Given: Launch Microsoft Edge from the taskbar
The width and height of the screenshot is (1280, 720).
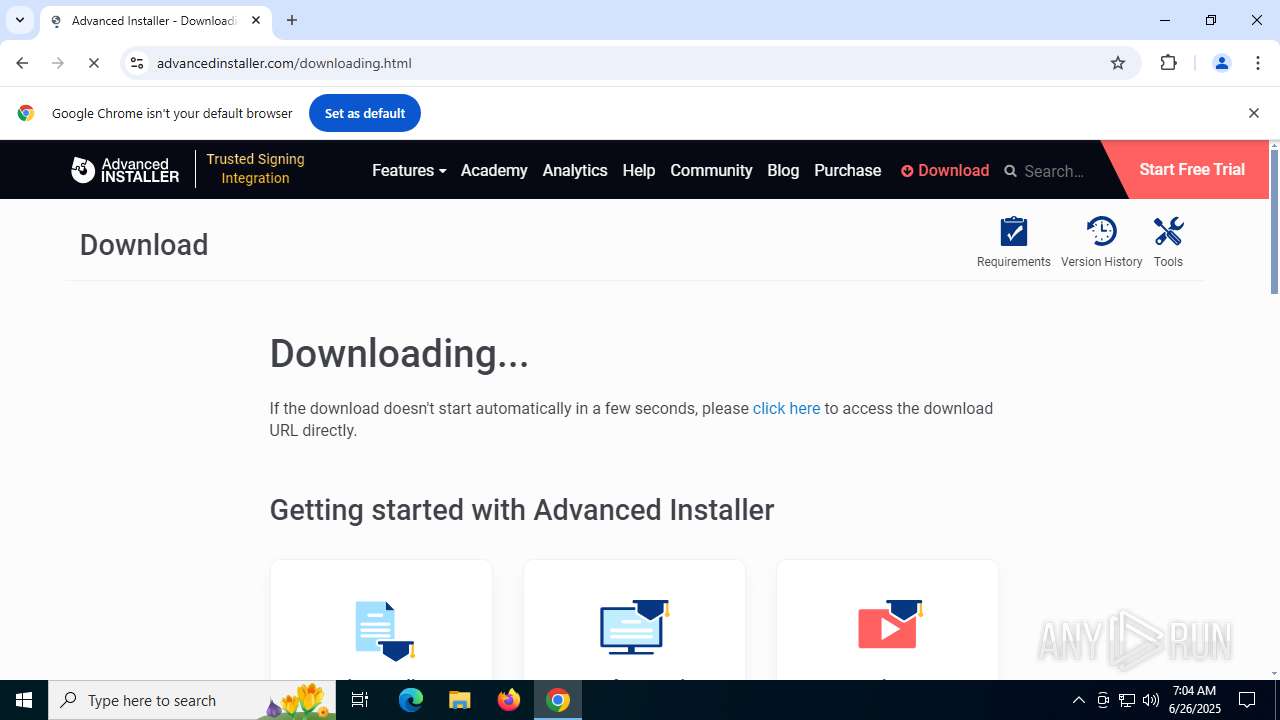Looking at the screenshot, I should pyautogui.click(x=411, y=700).
